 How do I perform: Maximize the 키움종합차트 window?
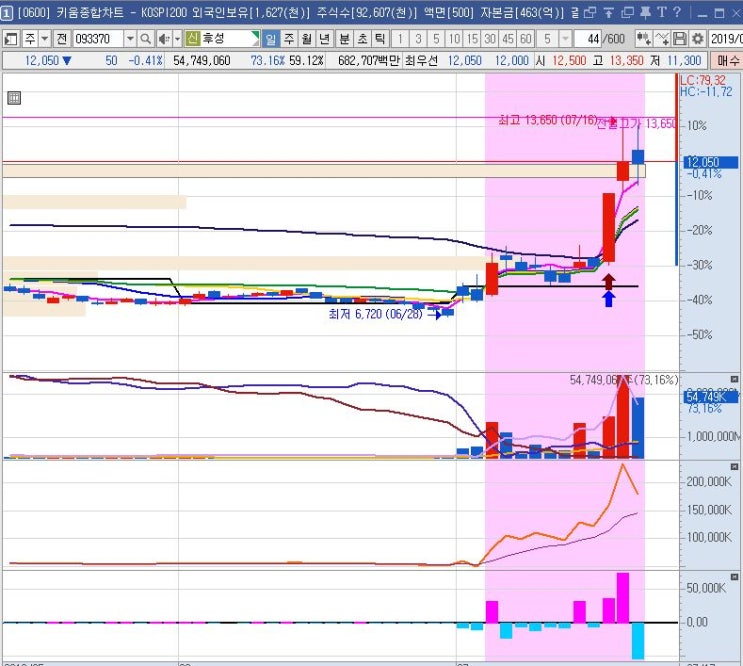[719, 13]
